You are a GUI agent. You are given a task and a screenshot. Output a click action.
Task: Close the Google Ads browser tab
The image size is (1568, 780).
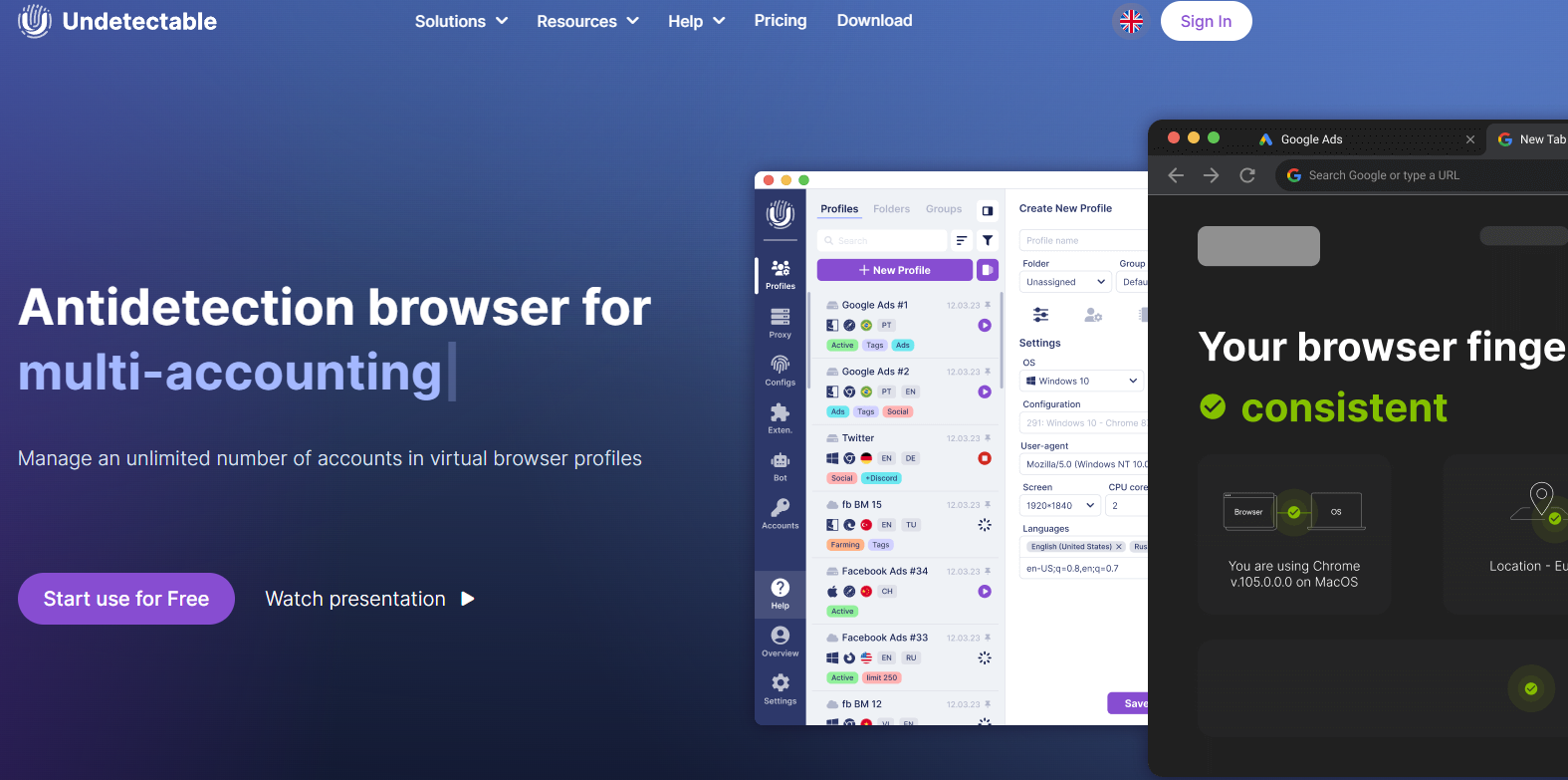(x=1470, y=139)
